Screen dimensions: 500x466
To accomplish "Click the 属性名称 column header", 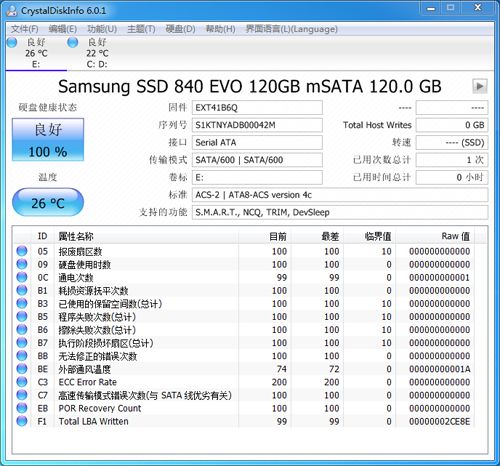I will 147,236.
